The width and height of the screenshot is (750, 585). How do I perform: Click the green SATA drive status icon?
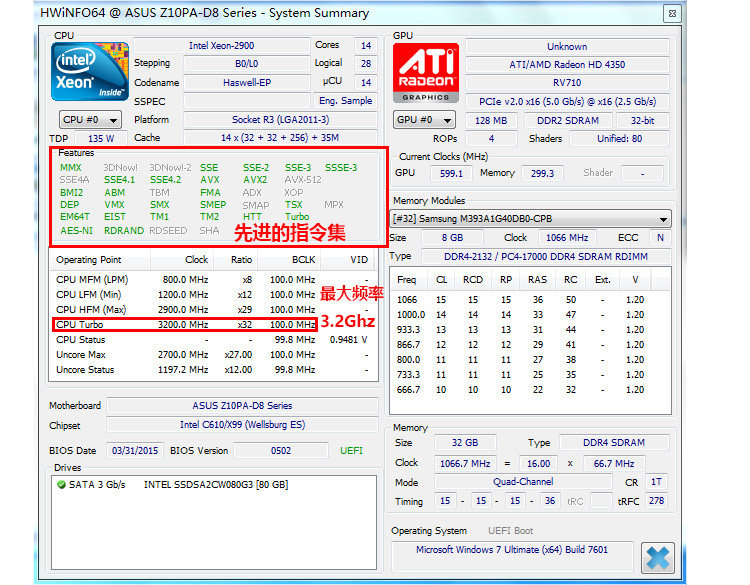(61, 485)
